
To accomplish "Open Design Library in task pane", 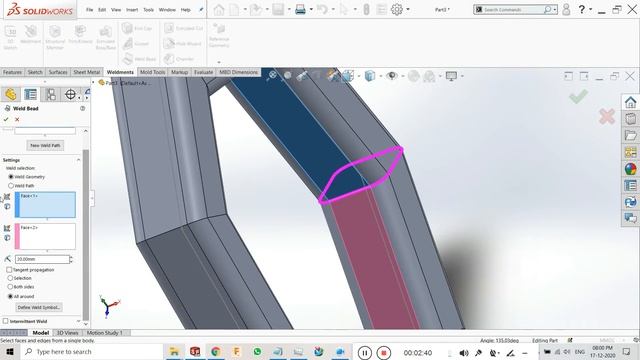I will click(x=631, y=119).
